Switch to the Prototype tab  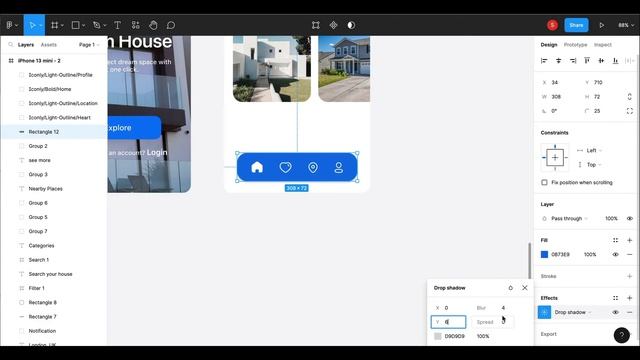[x=576, y=45]
